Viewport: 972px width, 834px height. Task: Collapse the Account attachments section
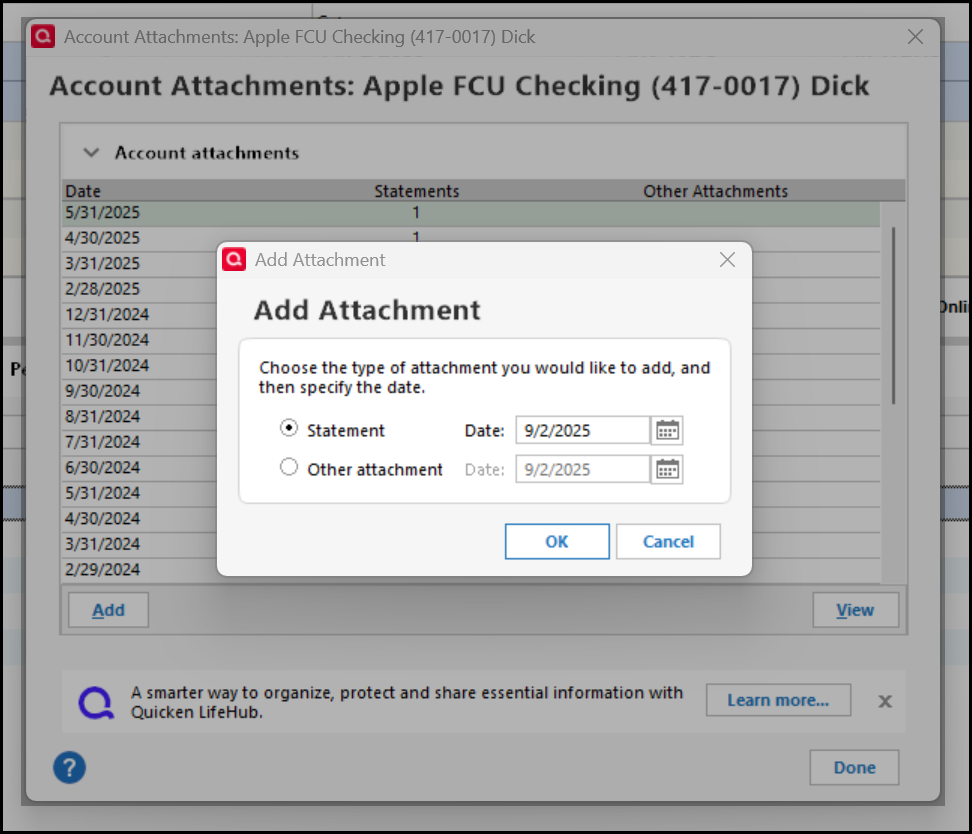tap(91, 153)
